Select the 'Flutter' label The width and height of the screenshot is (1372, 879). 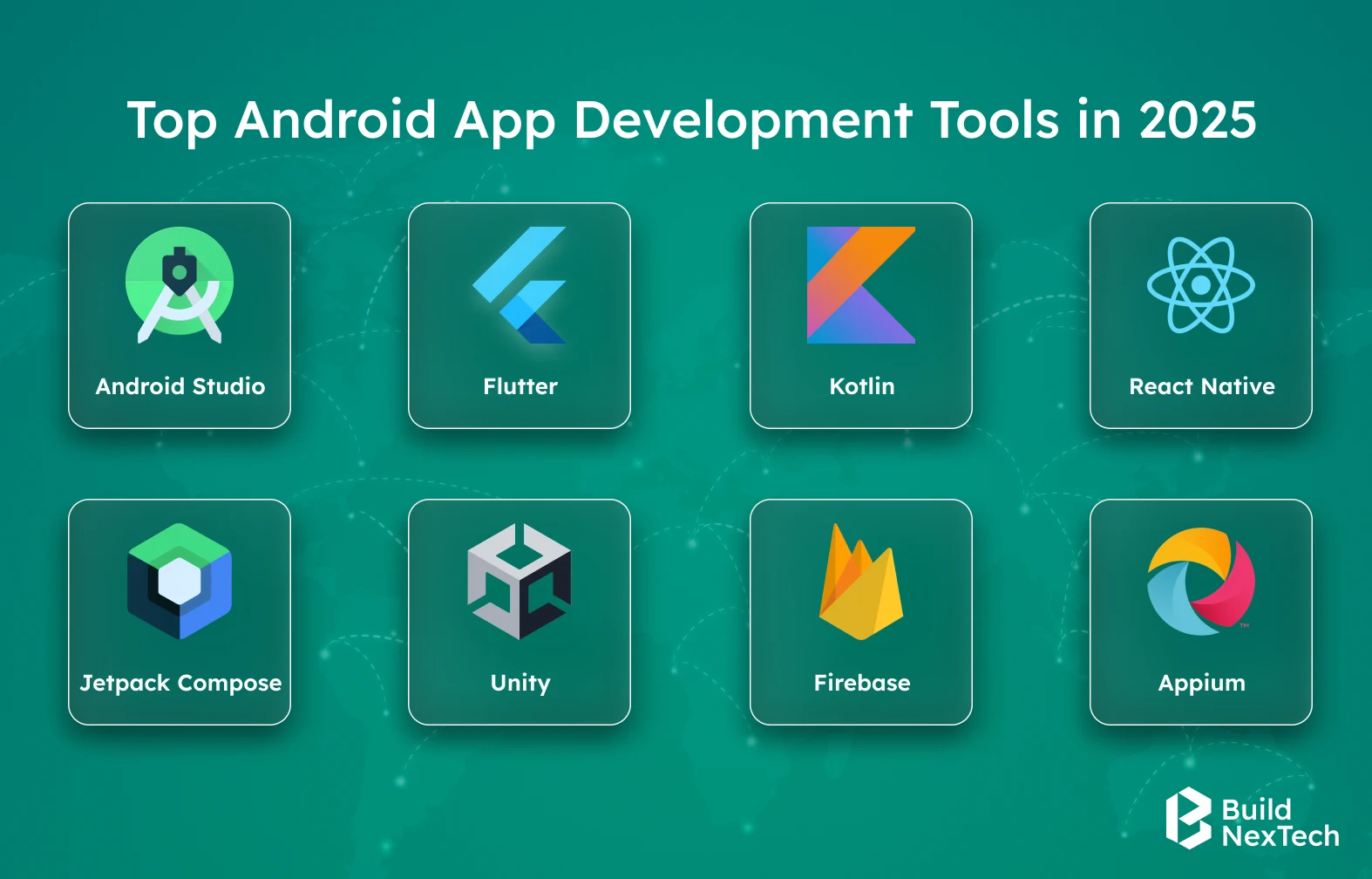pyautogui.click(x=520, y=386)
